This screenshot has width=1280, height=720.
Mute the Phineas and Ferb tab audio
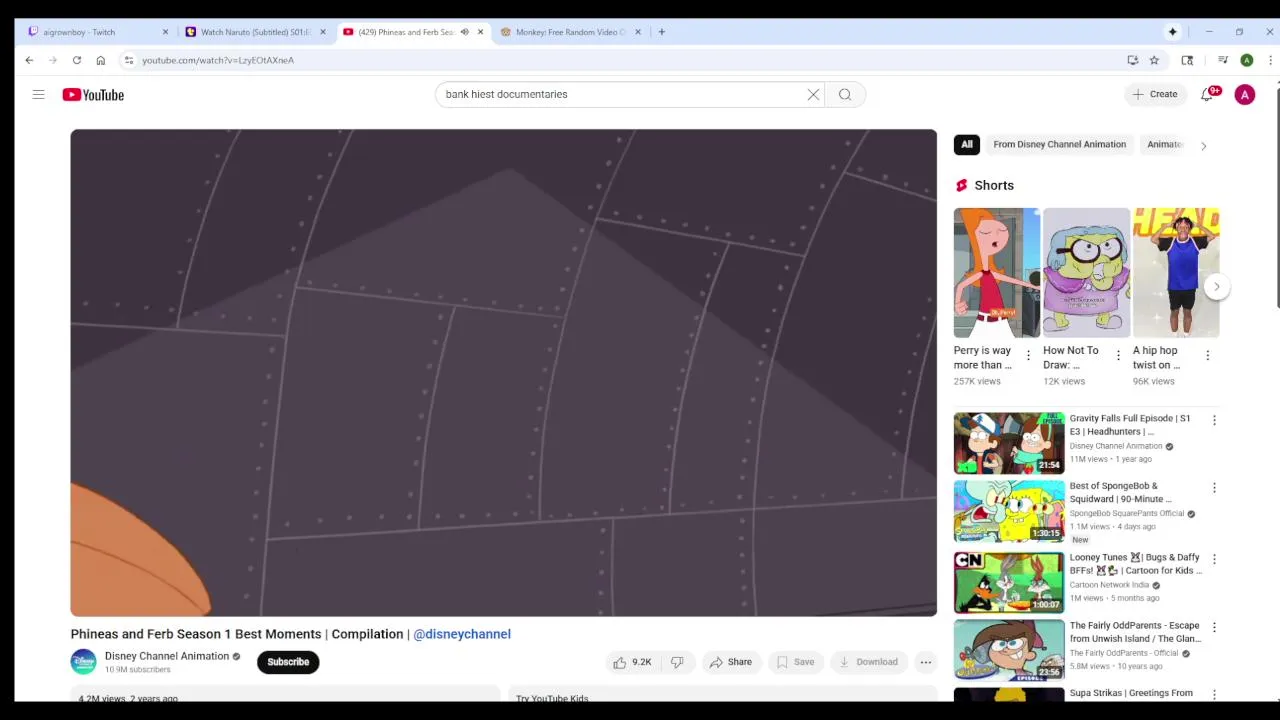[464, 32]
